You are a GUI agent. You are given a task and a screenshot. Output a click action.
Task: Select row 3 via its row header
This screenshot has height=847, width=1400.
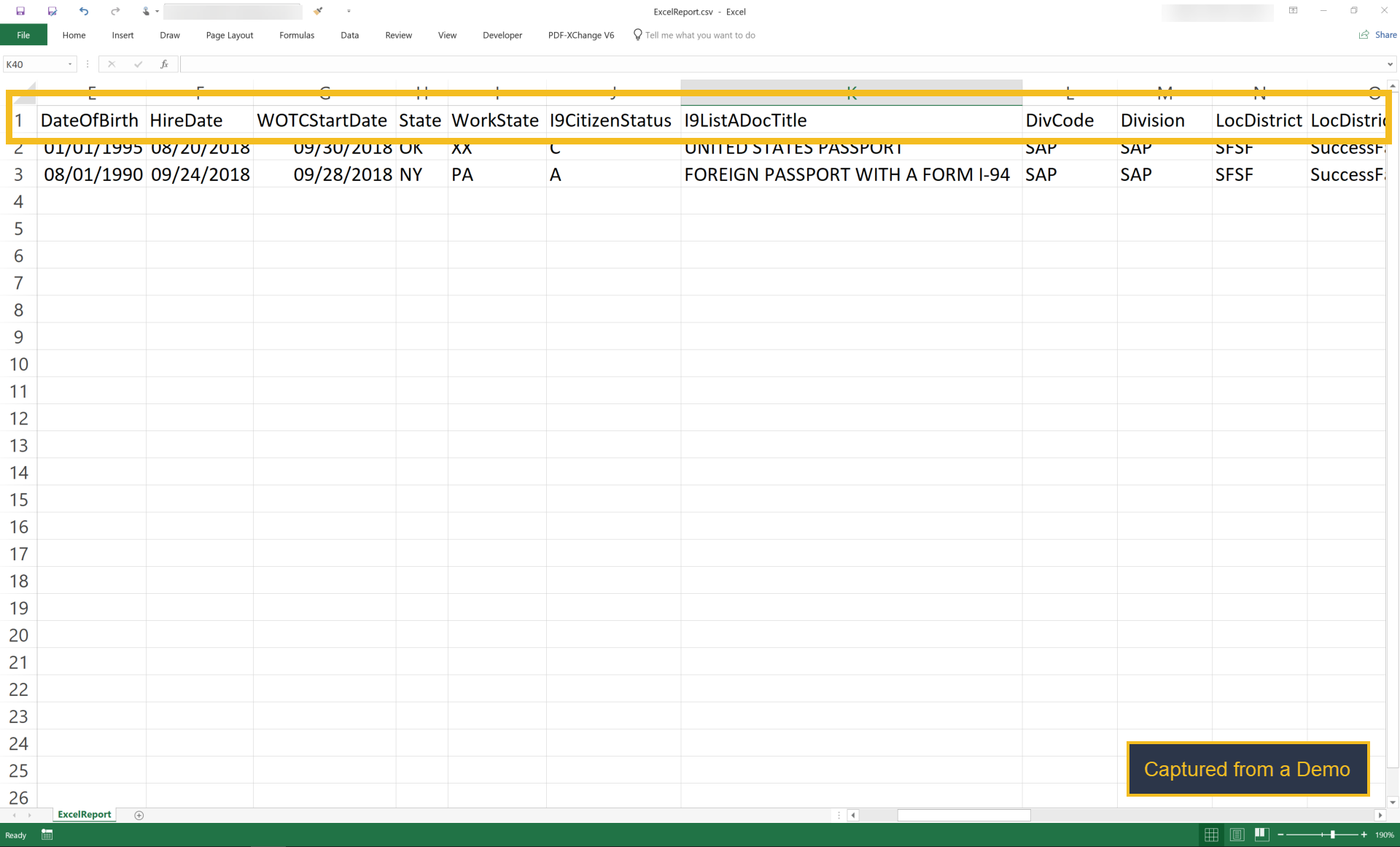(18, 174)
